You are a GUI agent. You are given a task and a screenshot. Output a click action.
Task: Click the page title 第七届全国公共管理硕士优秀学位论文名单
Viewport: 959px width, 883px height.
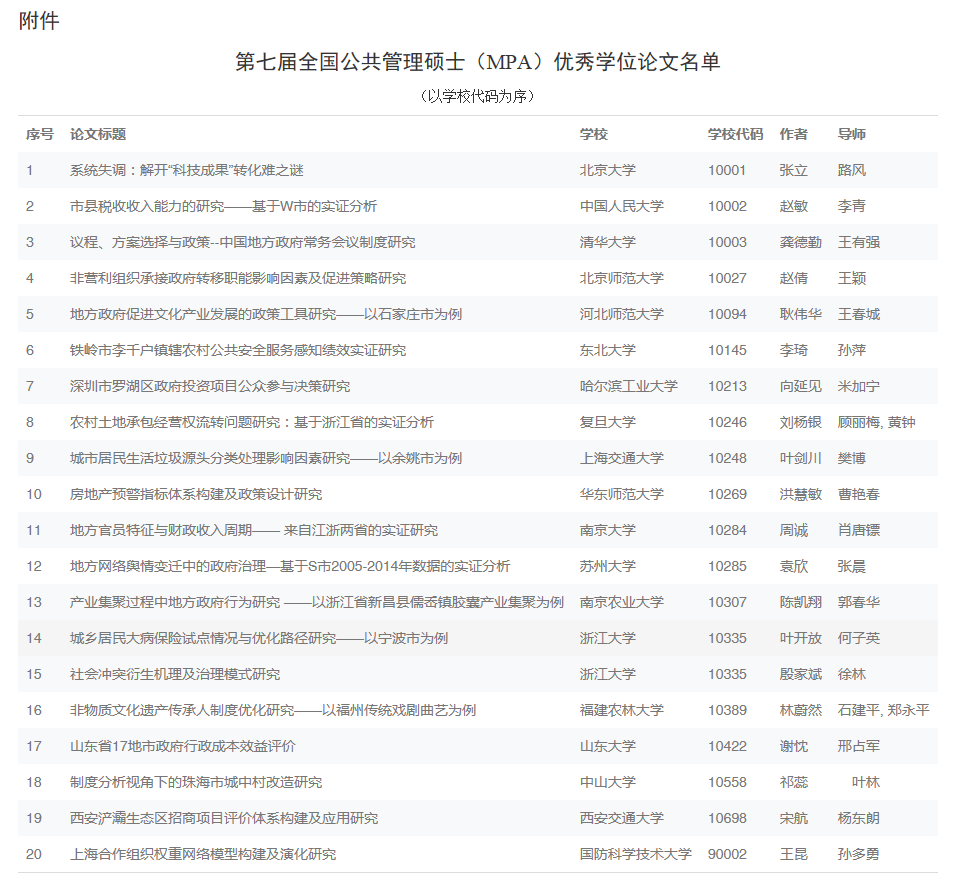click(x=477, y=62)
